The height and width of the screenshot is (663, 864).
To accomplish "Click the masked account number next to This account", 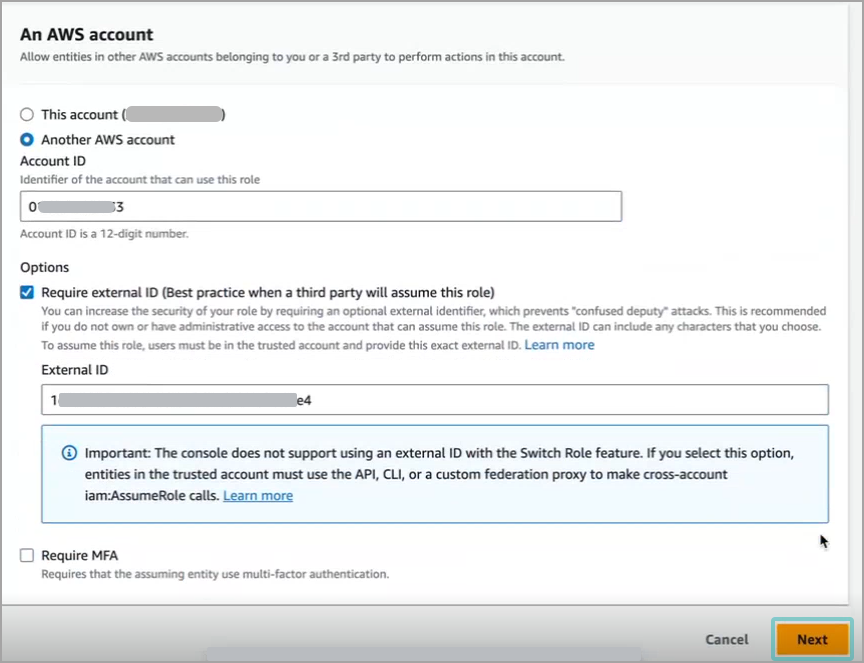I will (x=175, y=114).
